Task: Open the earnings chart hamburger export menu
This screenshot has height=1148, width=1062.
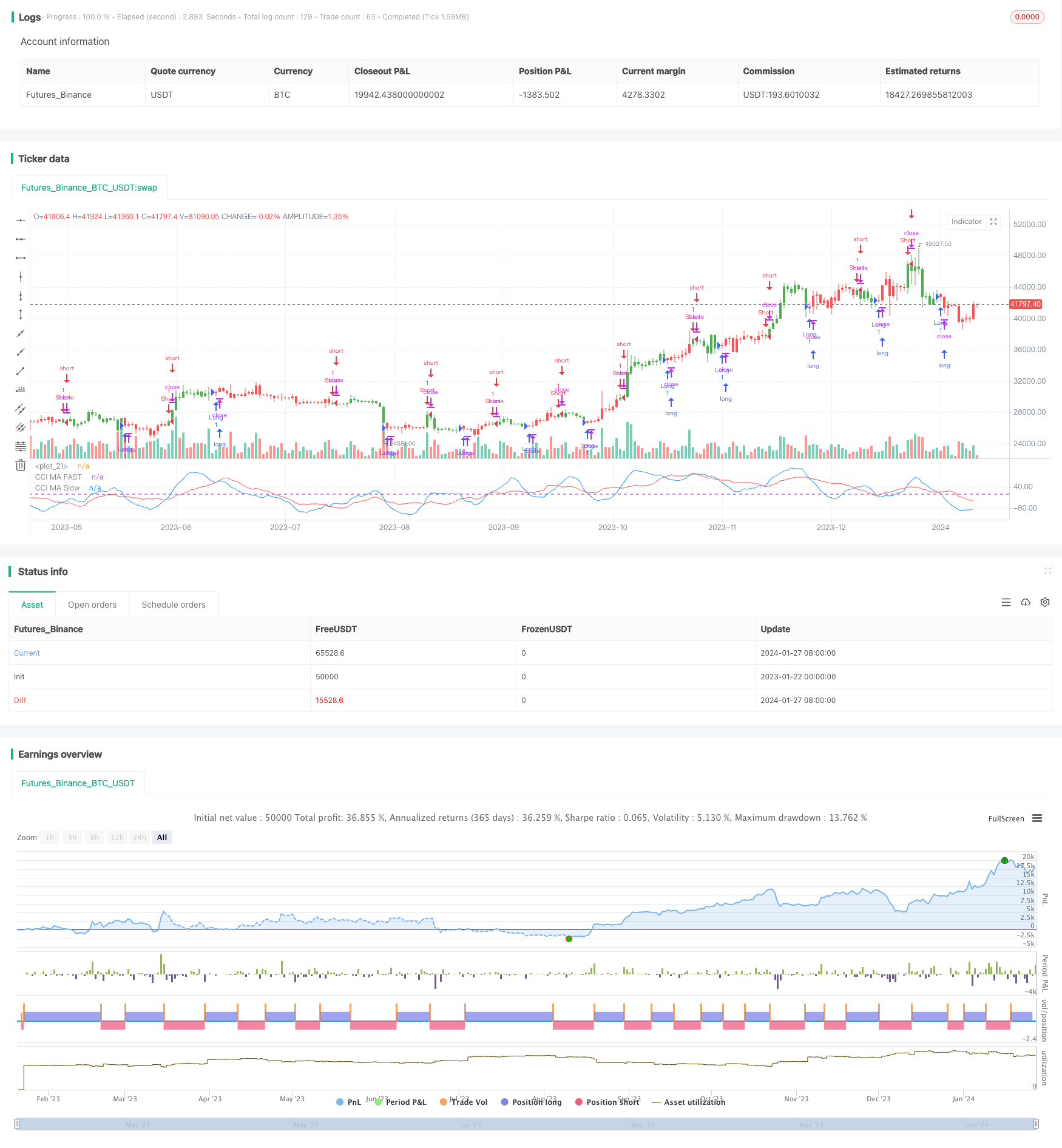Action: point(1037,818)
